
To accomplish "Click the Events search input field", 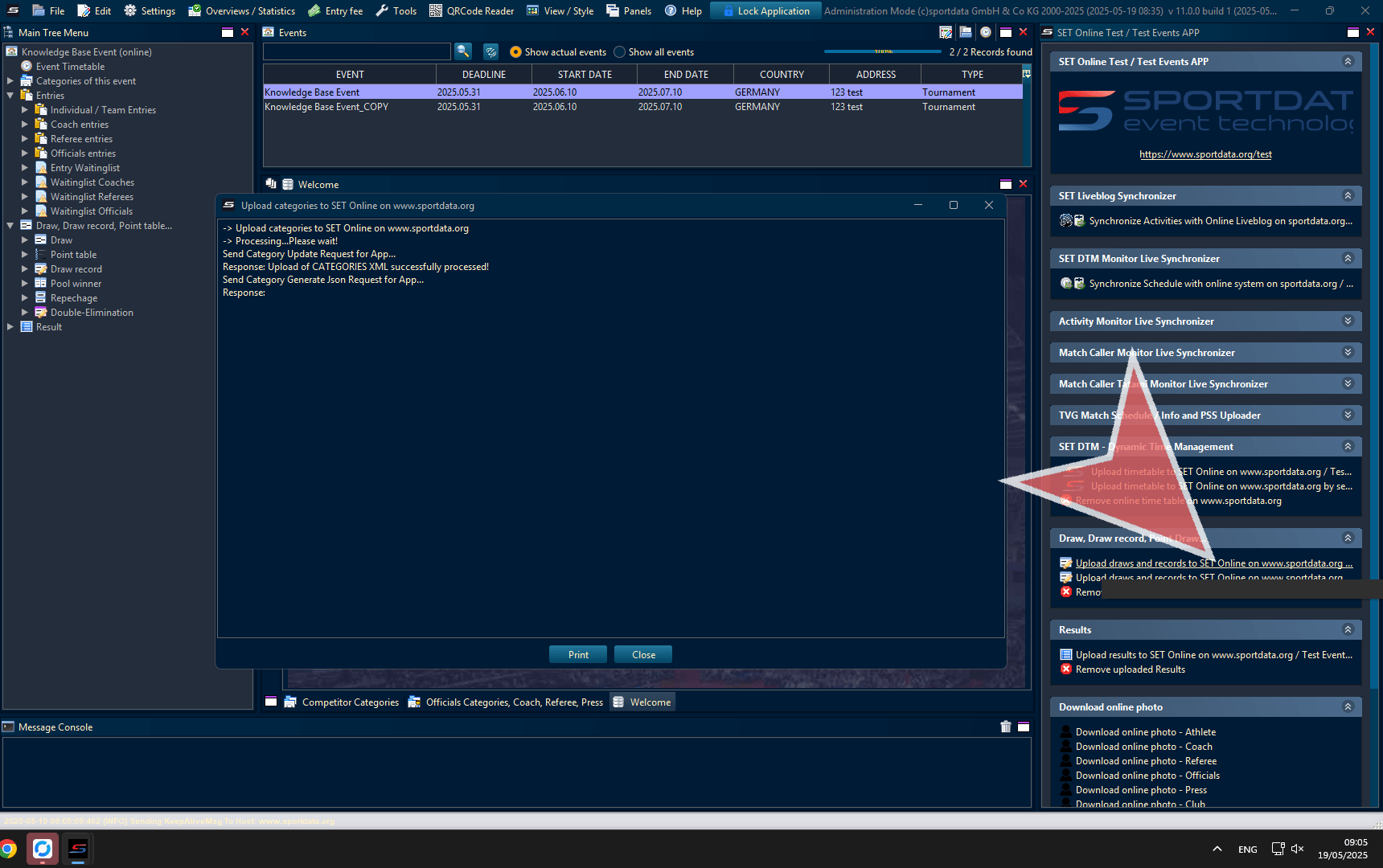I will (x=357, y=51).
